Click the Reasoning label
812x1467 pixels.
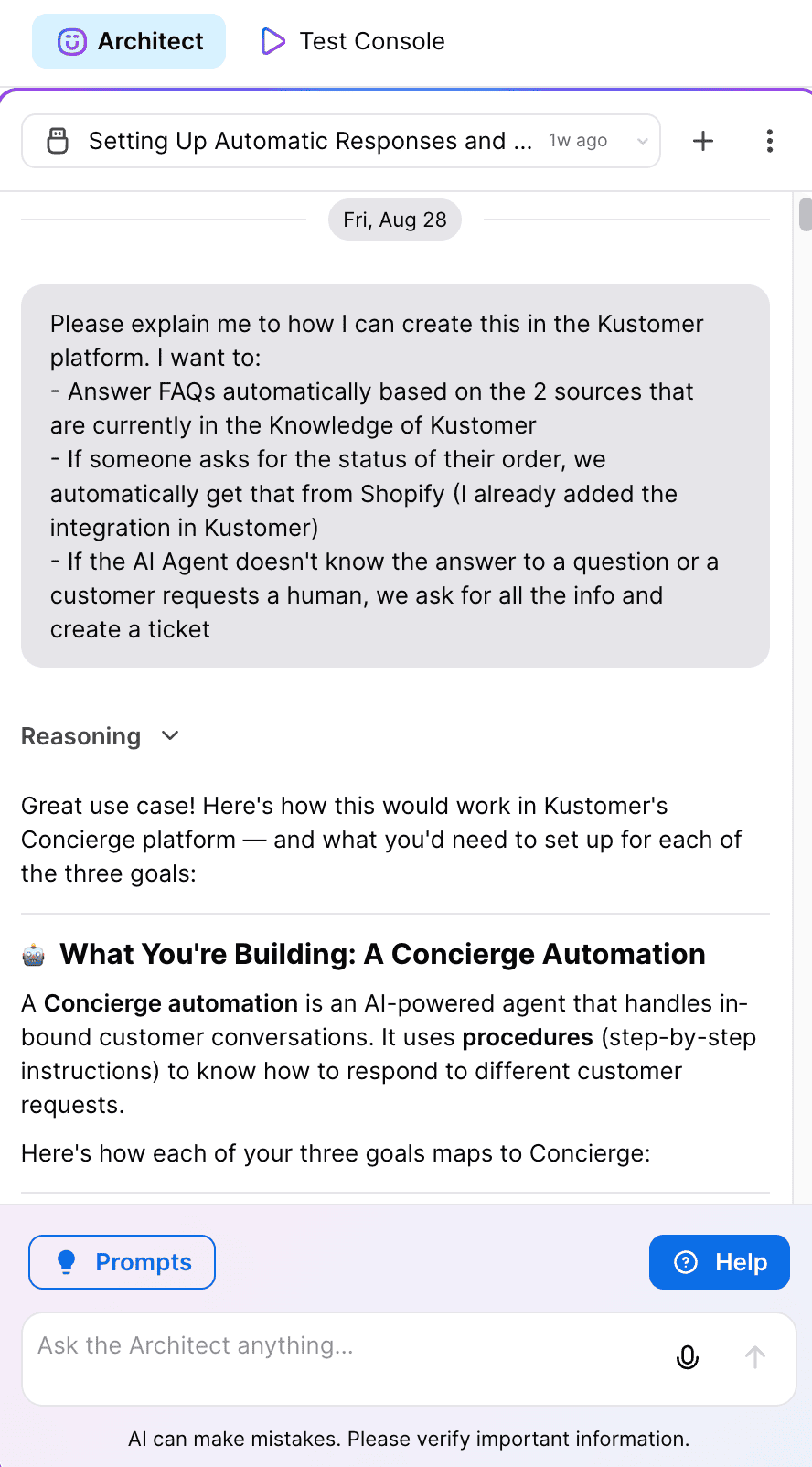click(80, 736)
